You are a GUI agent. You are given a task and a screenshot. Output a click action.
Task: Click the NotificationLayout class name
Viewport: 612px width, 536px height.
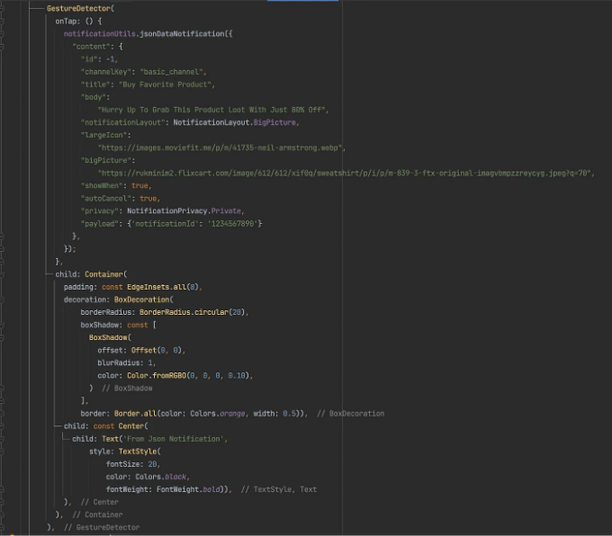211,123
